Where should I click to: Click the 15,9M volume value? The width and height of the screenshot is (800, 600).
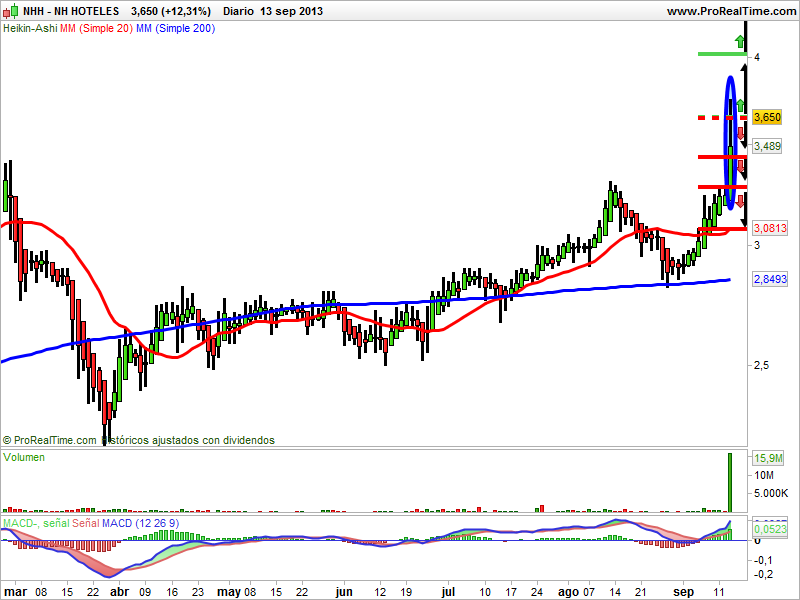768,458
